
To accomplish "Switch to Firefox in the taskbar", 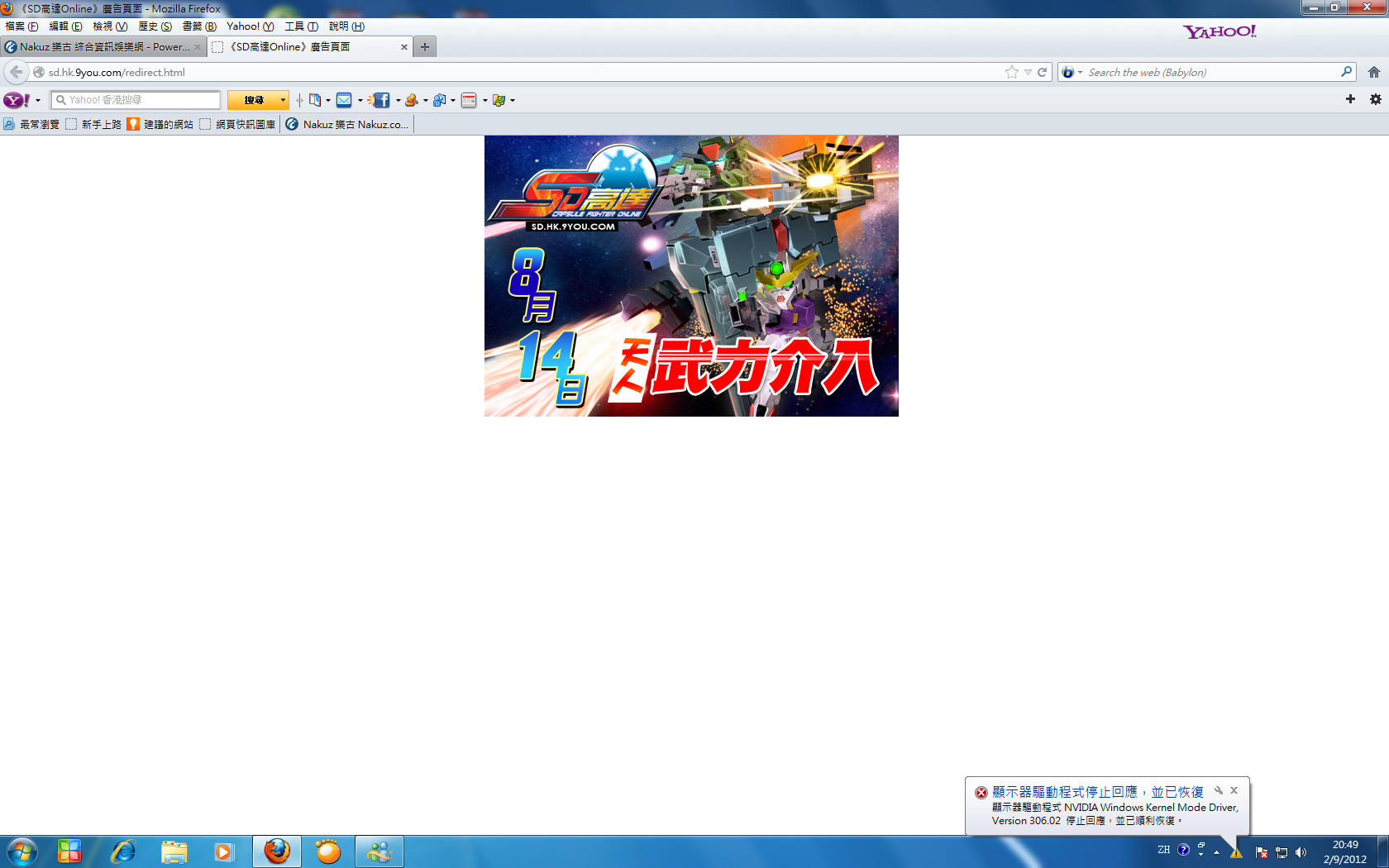I will tap(277, 851).
